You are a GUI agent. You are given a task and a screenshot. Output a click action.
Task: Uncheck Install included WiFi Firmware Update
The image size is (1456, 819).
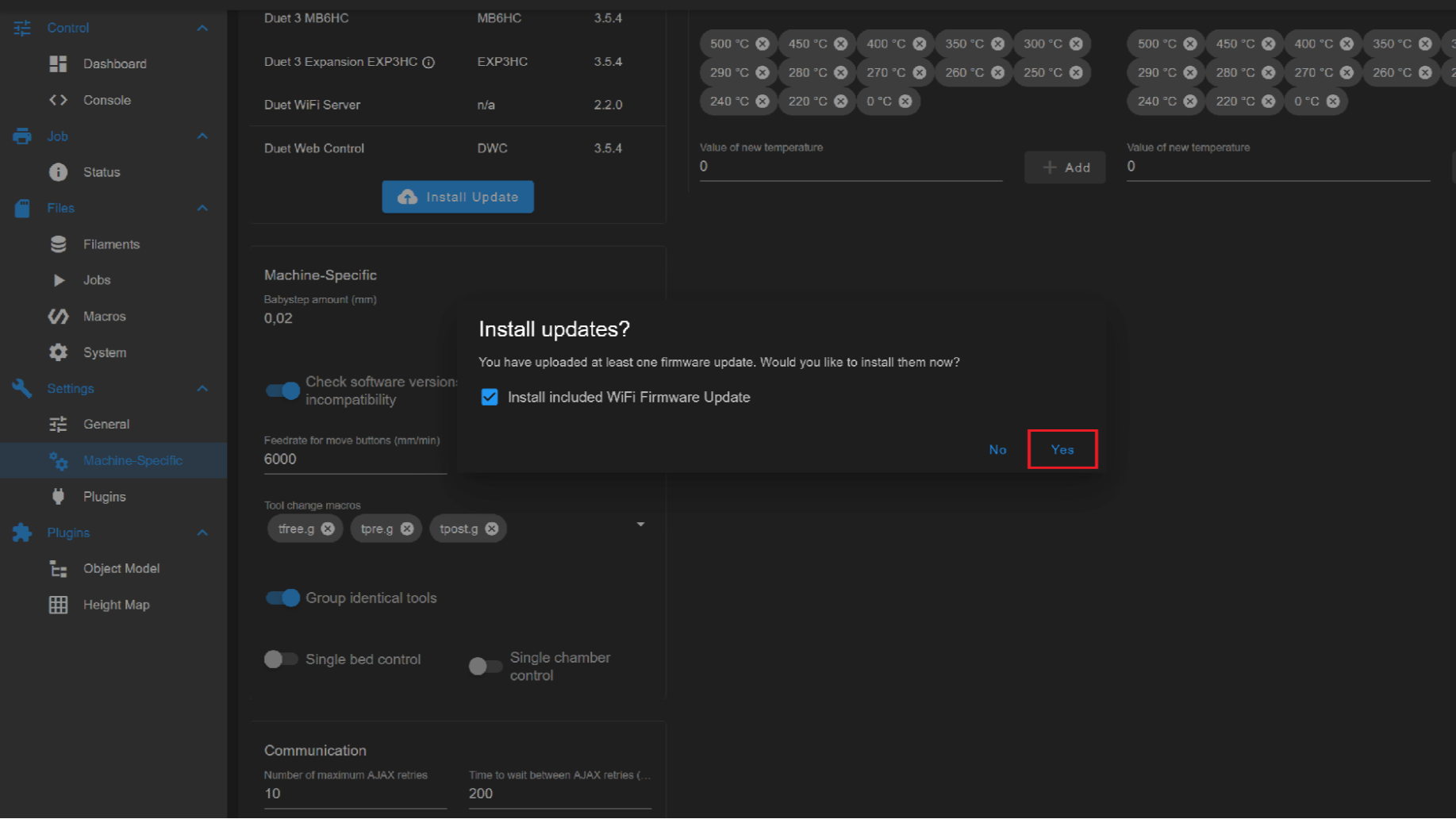point(490,397)
